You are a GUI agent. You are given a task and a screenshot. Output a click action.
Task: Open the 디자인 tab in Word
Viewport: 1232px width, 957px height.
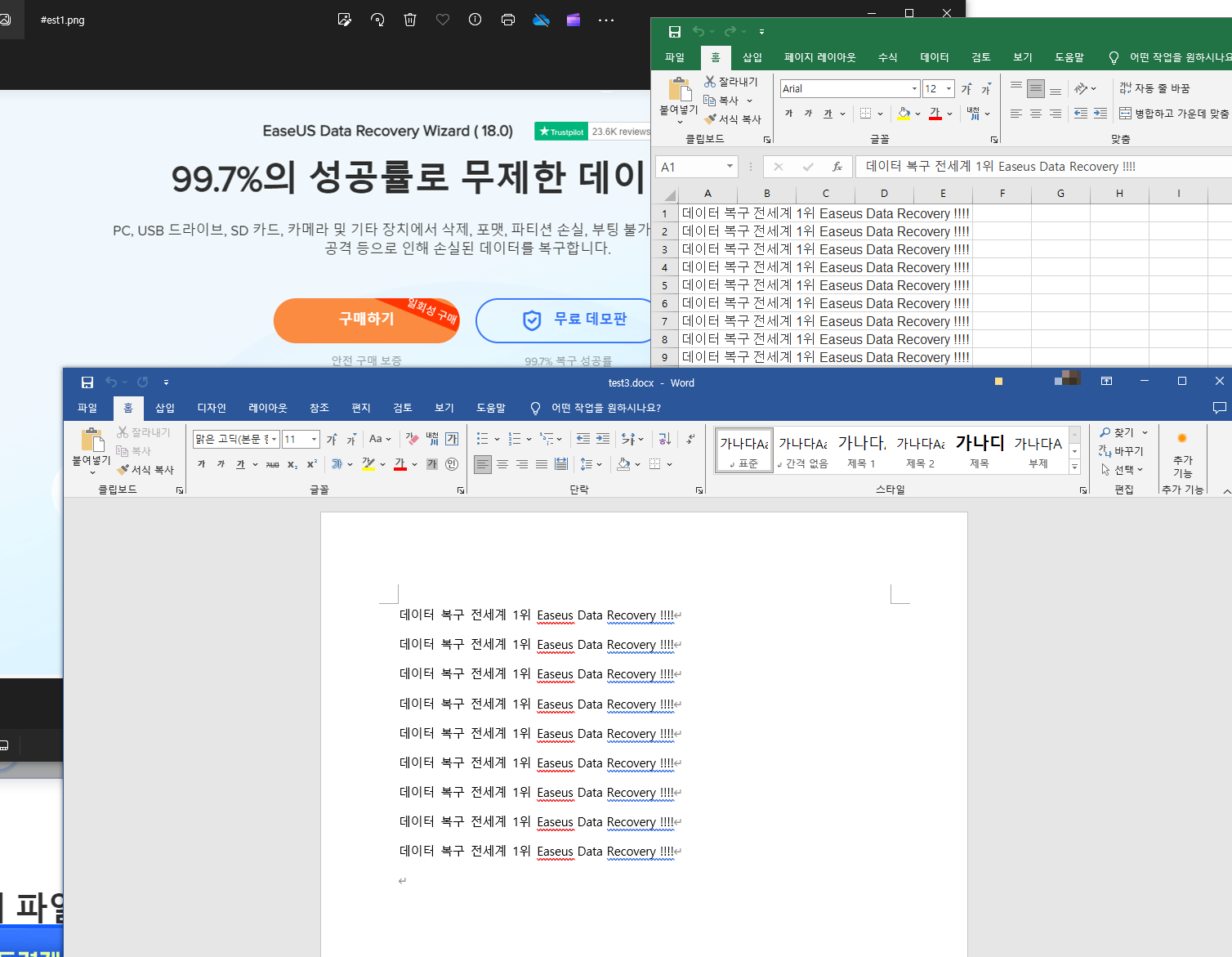point(212,408)
